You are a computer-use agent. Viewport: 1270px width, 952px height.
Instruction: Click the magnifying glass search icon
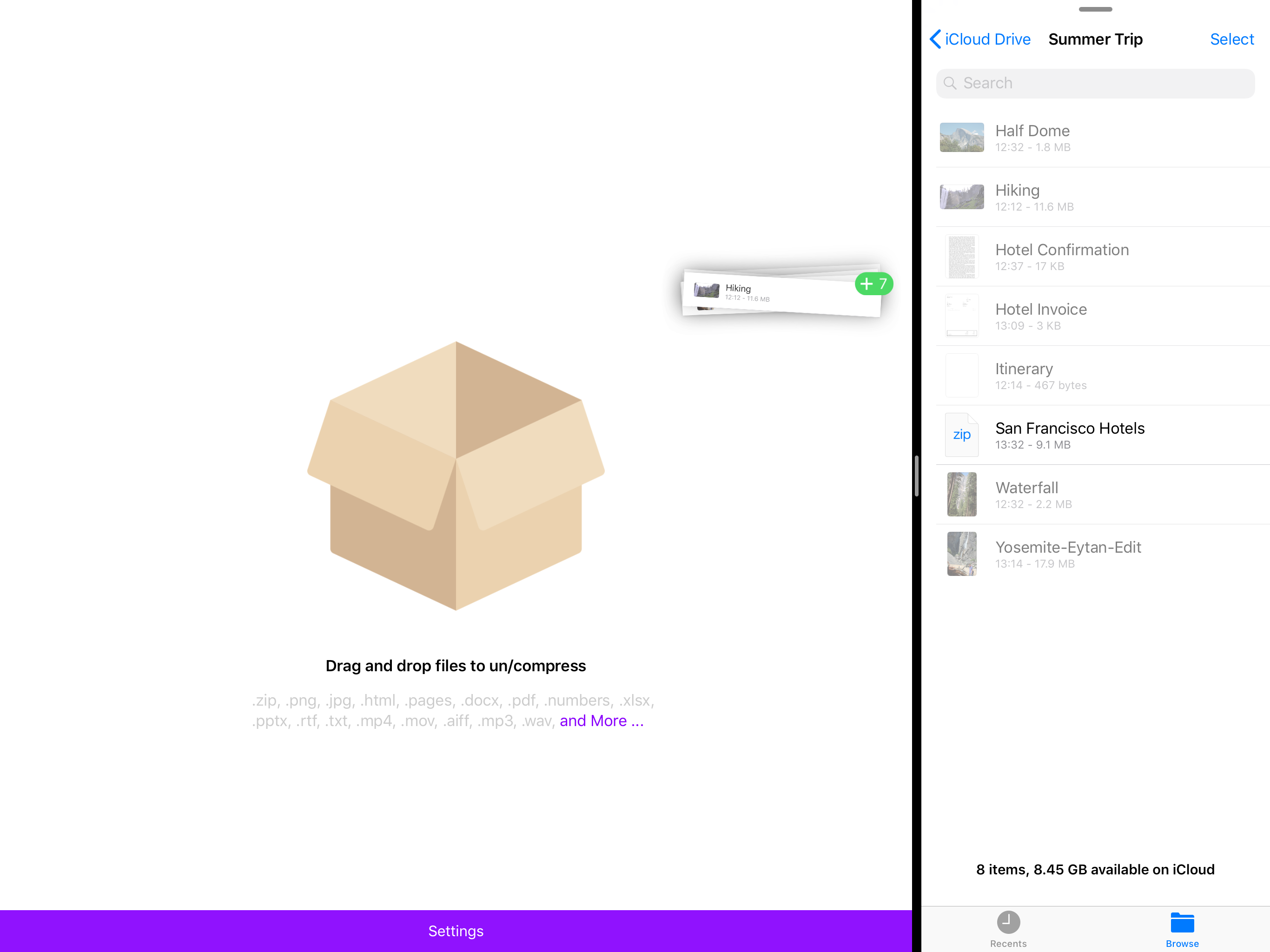click(x=950, y=83)
